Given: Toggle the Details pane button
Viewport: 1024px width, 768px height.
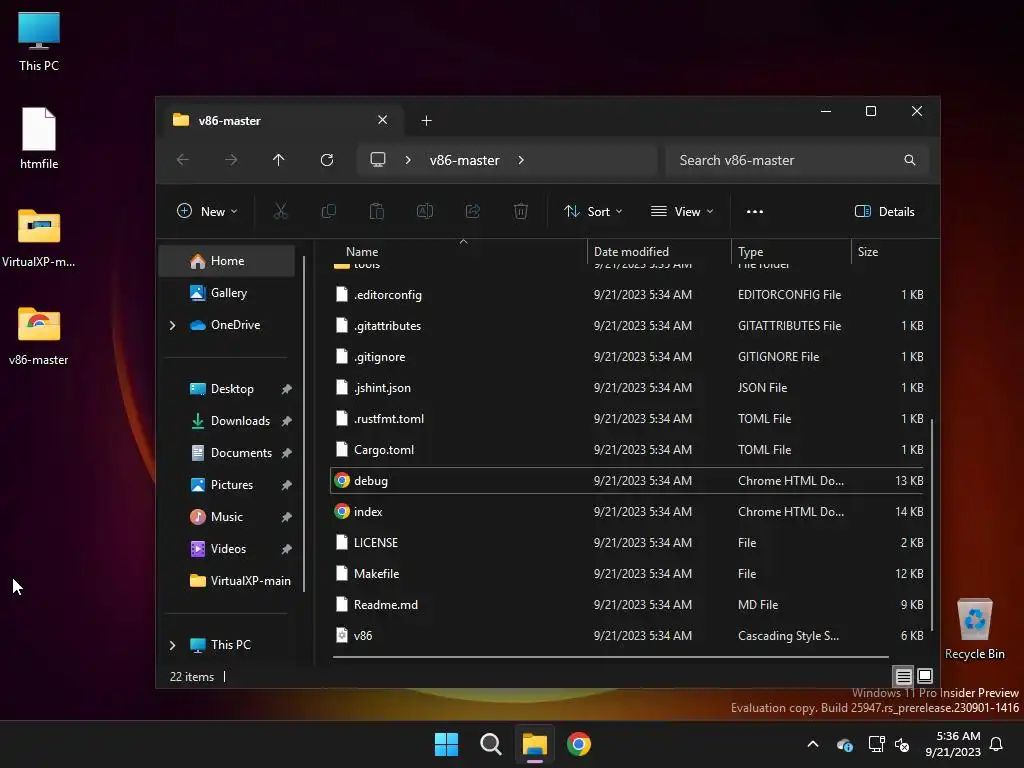Looking at the screenshot, I should 885,211.
